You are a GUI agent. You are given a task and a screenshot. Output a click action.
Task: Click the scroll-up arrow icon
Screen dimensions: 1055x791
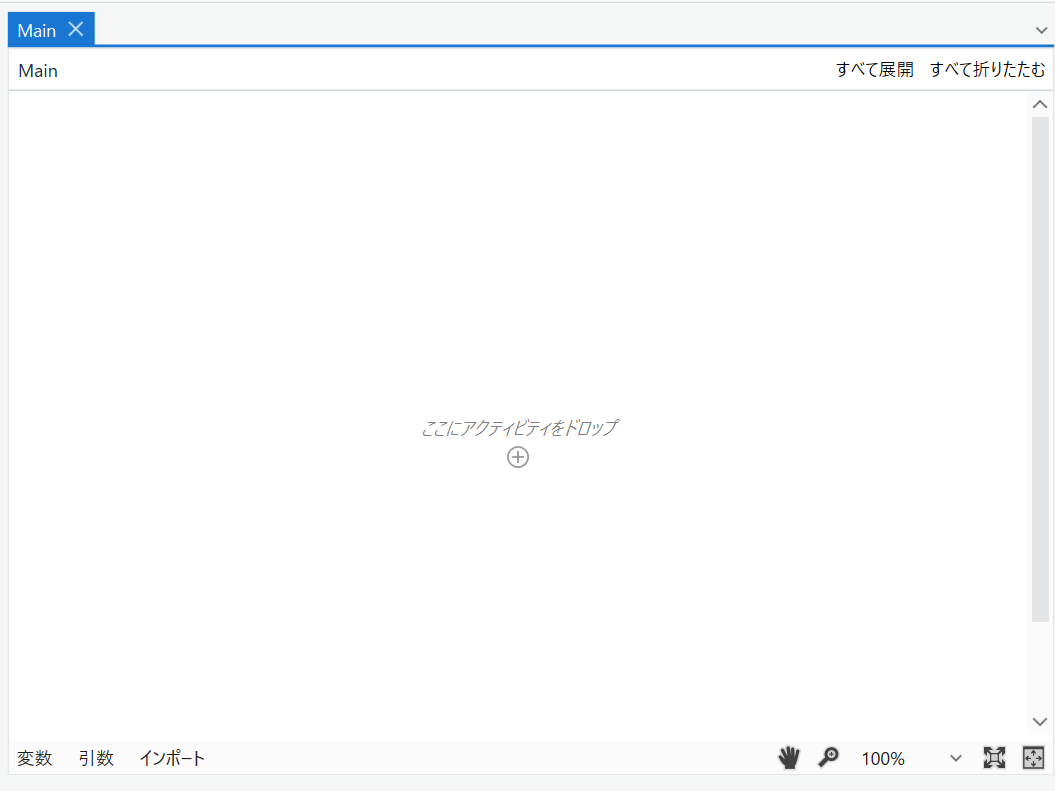click(x=1039, y=103)
